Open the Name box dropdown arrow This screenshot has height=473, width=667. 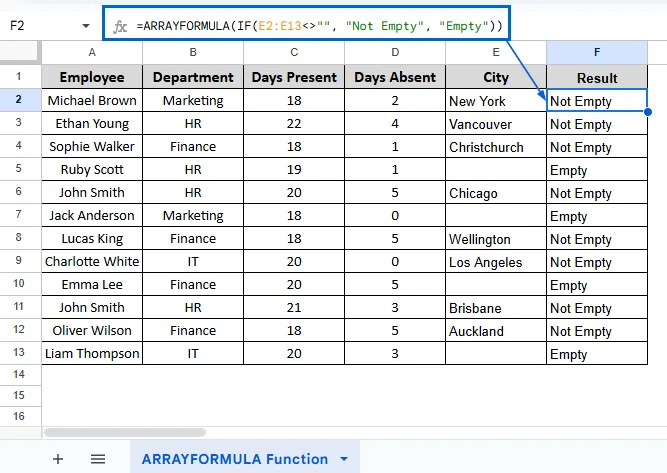[x=86, y=26]
